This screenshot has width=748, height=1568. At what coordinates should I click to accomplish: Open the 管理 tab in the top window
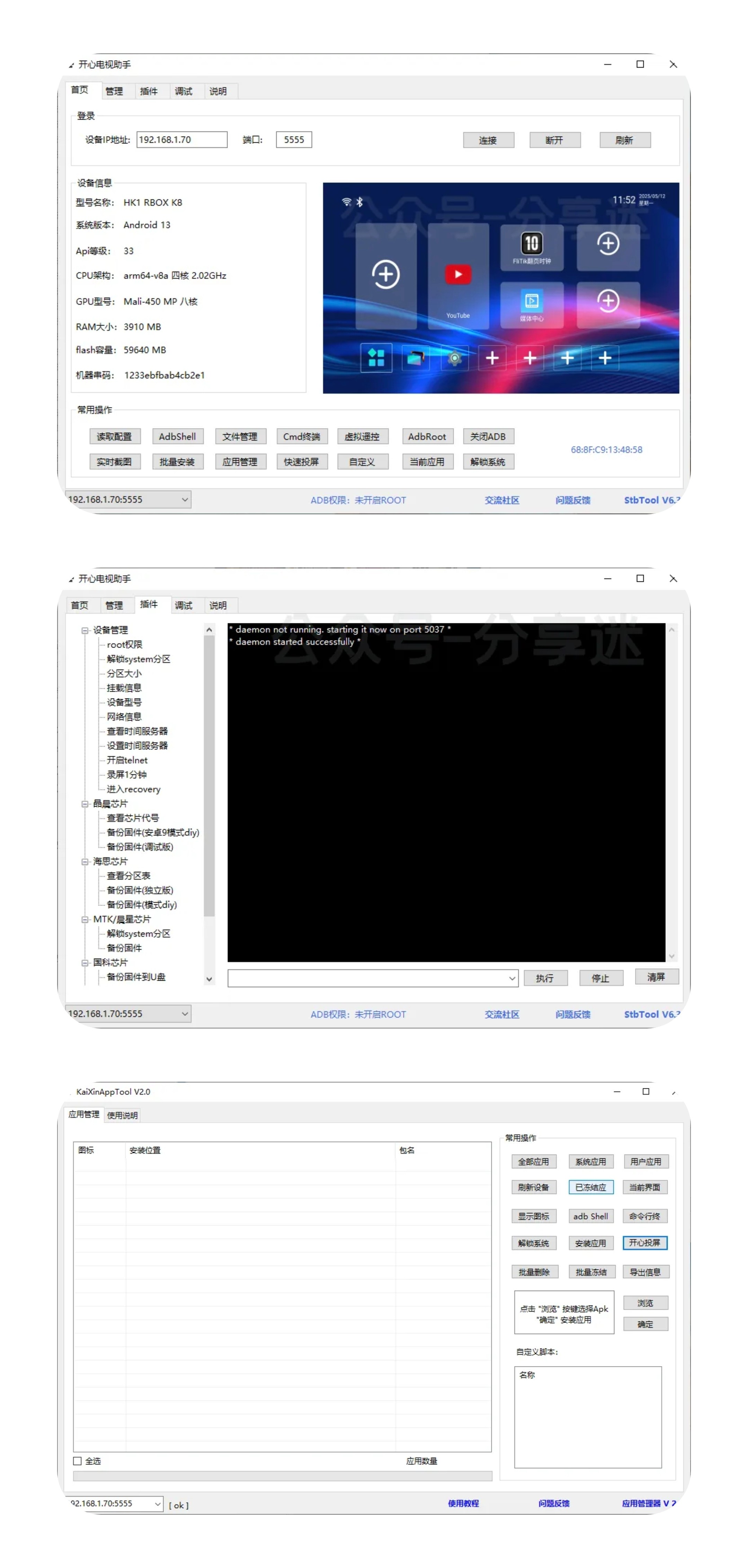[114, 91]
